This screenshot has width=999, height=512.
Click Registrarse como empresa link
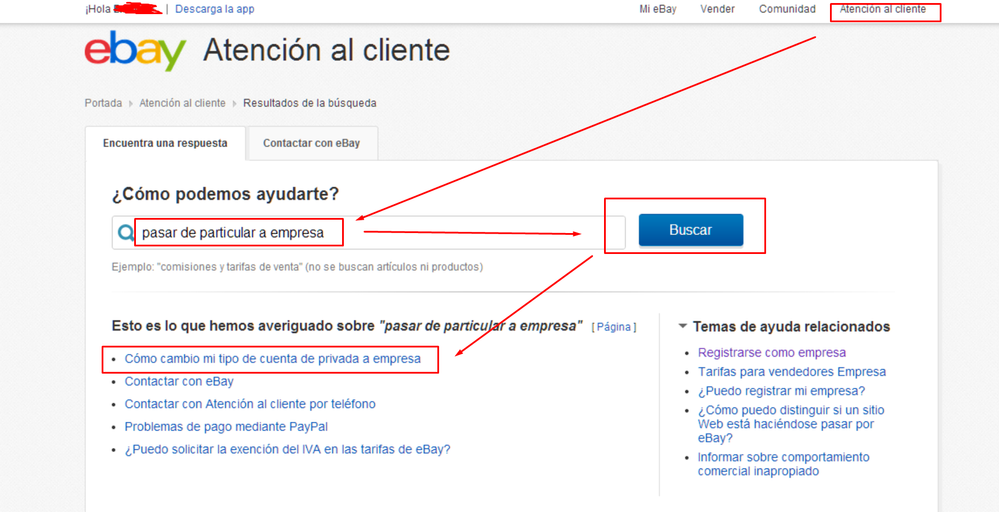coord(771,352)
